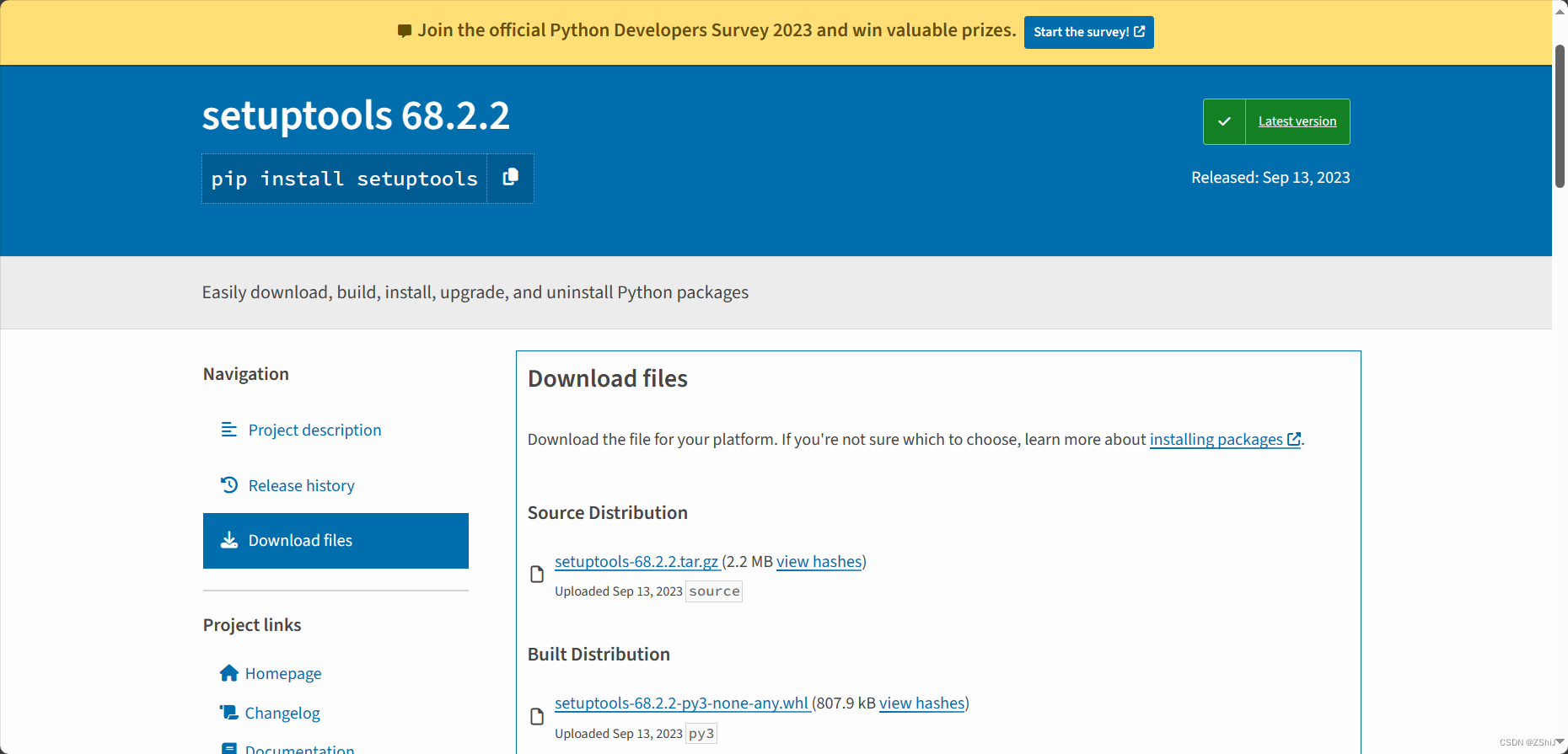Open the Project description section

[x=314, y=430]
